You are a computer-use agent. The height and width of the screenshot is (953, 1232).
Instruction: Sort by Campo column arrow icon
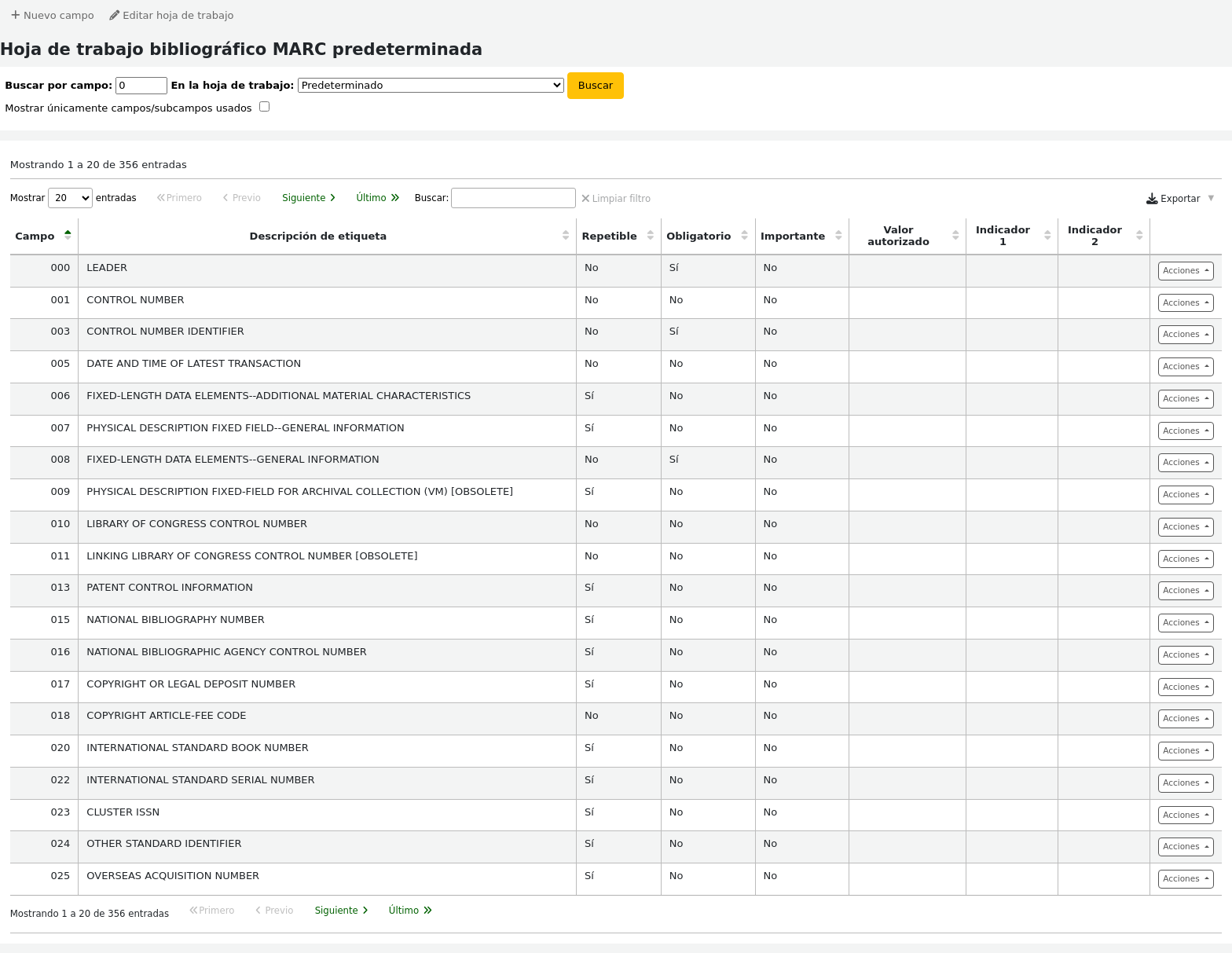pyautogui.click(x=68, y=236)
